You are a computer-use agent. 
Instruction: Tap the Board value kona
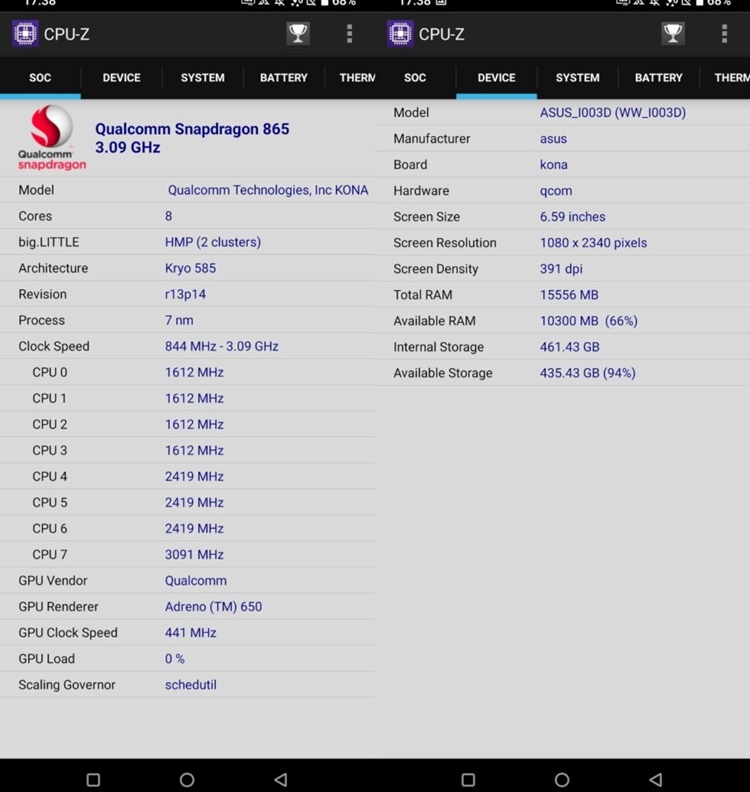pyautogui.click(x=554, y=165)
